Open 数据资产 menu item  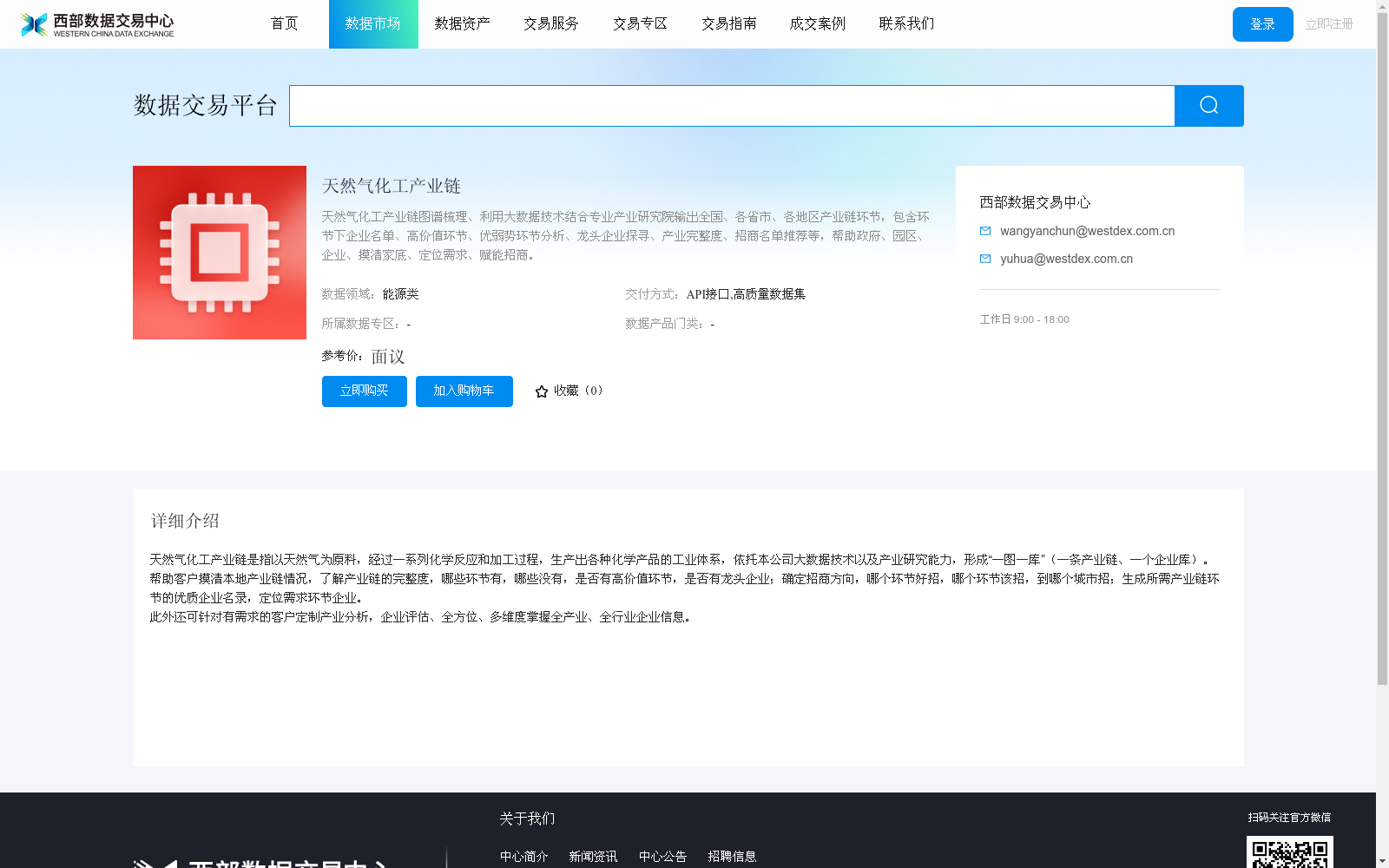pos(462,23)
